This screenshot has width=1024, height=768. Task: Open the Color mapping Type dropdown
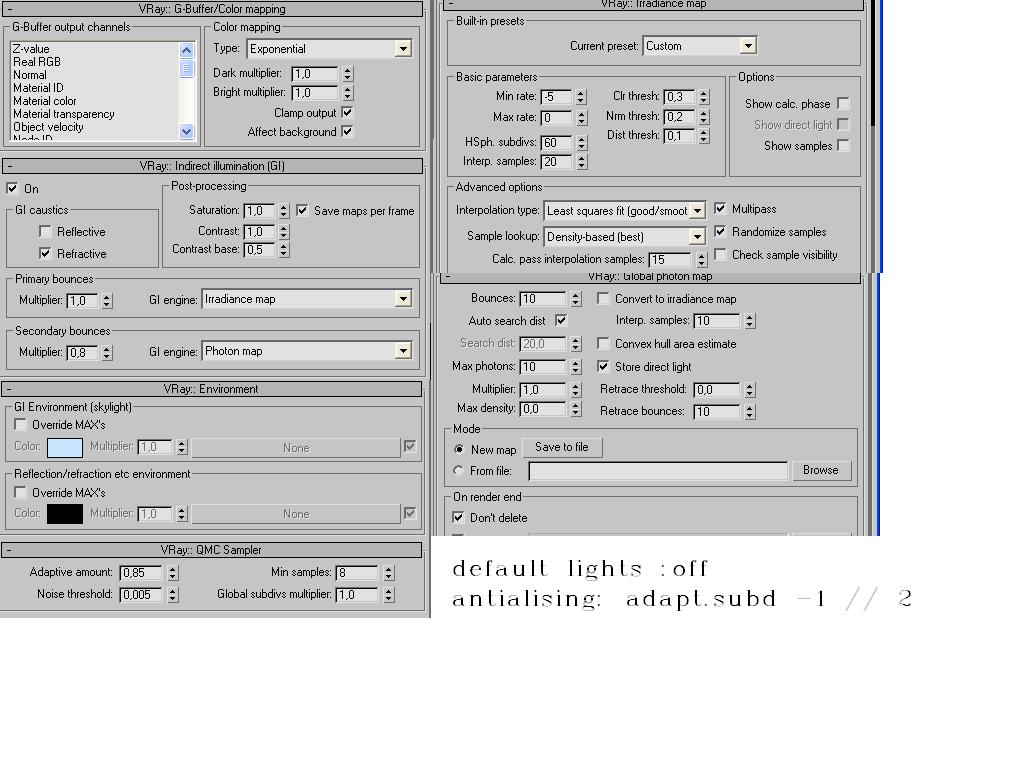pyautogui.click(x=403, y=49)
